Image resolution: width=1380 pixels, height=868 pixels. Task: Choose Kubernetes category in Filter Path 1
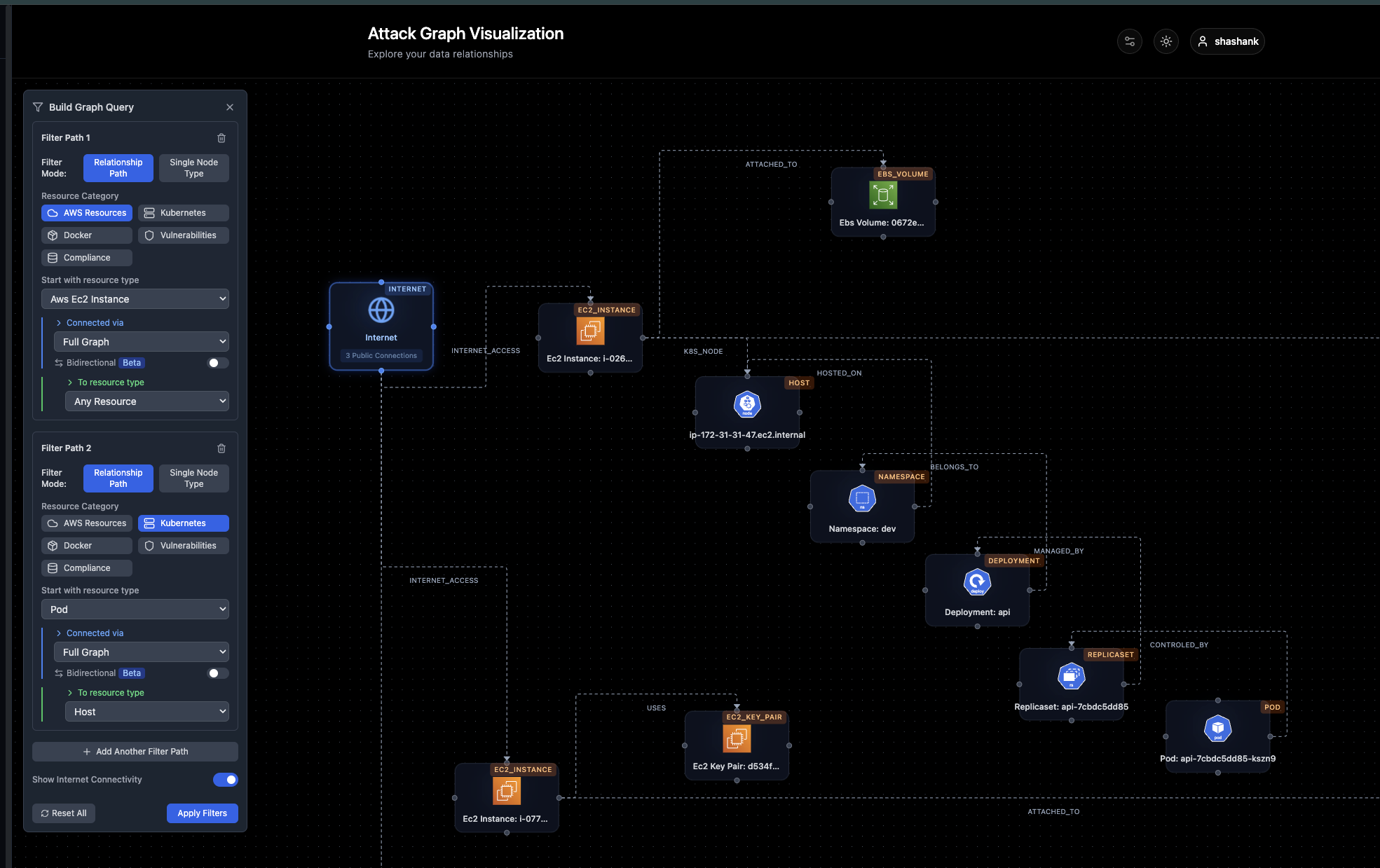click(x=184, y=213)
